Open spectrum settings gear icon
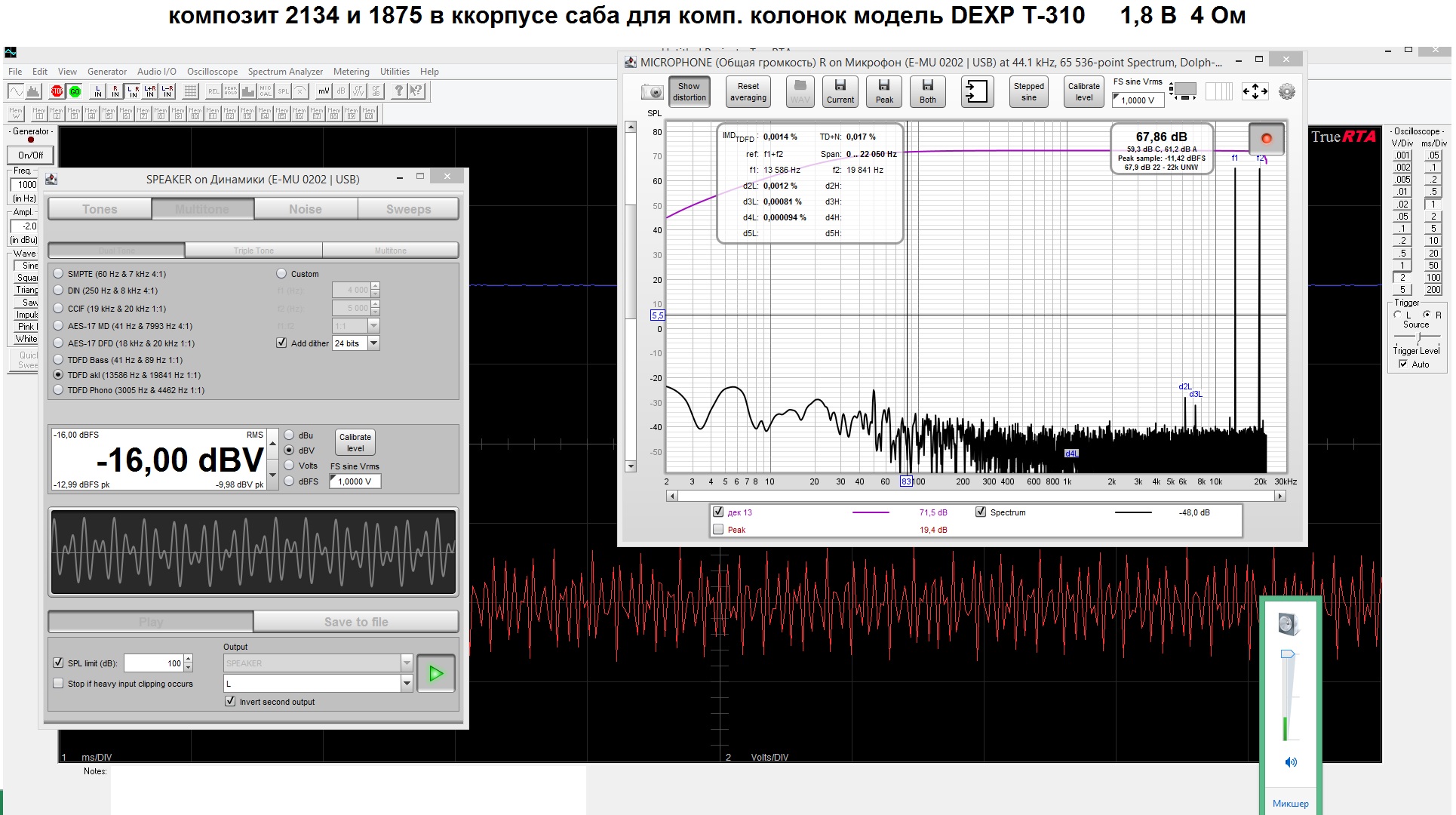This screenshot has height=815, width=1456. 1287,92
